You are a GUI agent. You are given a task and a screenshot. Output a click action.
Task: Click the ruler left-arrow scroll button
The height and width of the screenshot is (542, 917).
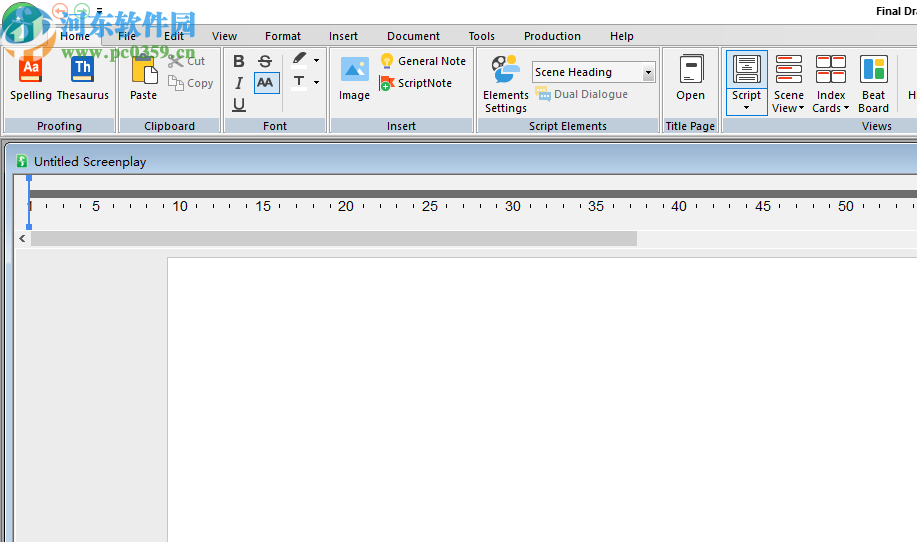click(x=22, y=239)
